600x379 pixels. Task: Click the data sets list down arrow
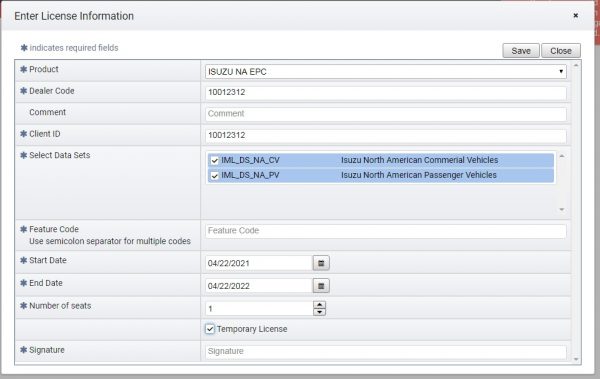(562, 209)
